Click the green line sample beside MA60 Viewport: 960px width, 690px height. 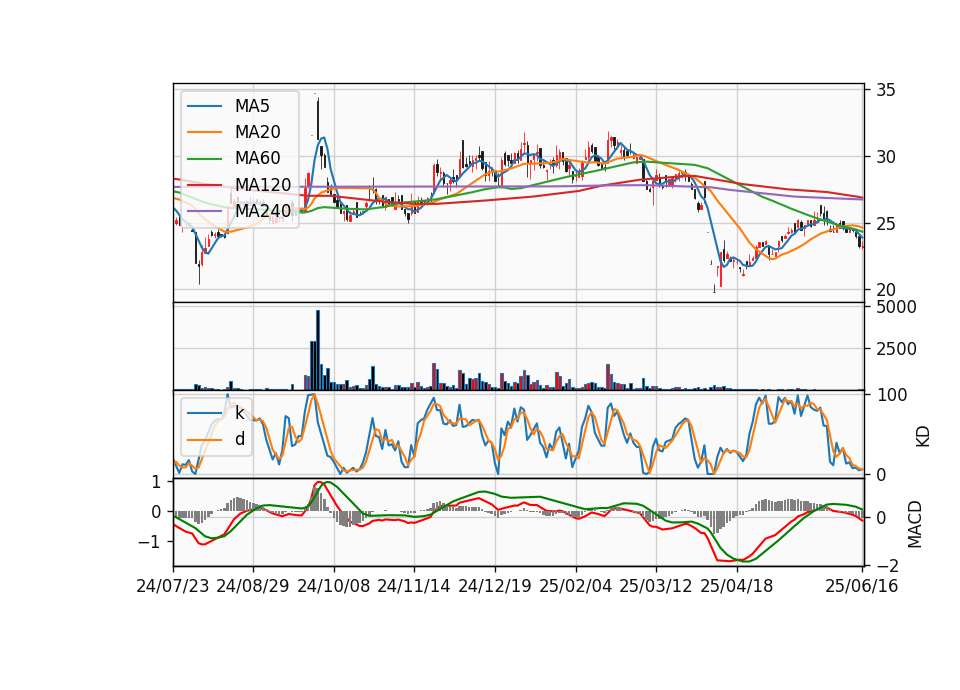pos(204,159)
